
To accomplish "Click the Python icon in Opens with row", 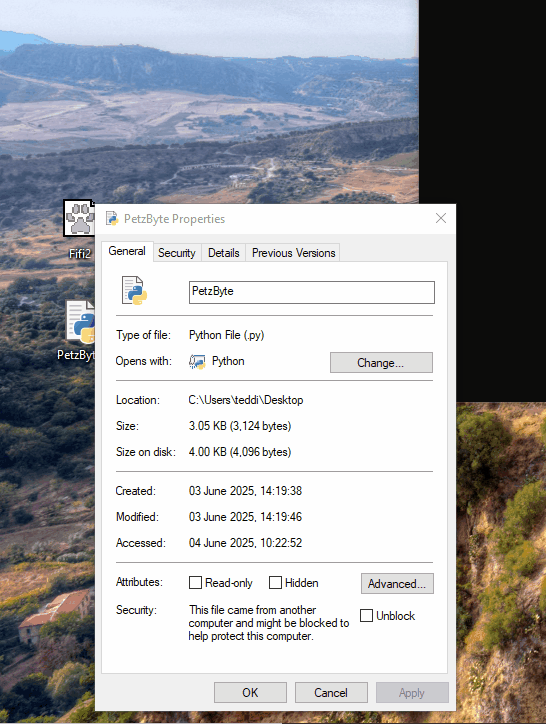I will tap(197, 362).
